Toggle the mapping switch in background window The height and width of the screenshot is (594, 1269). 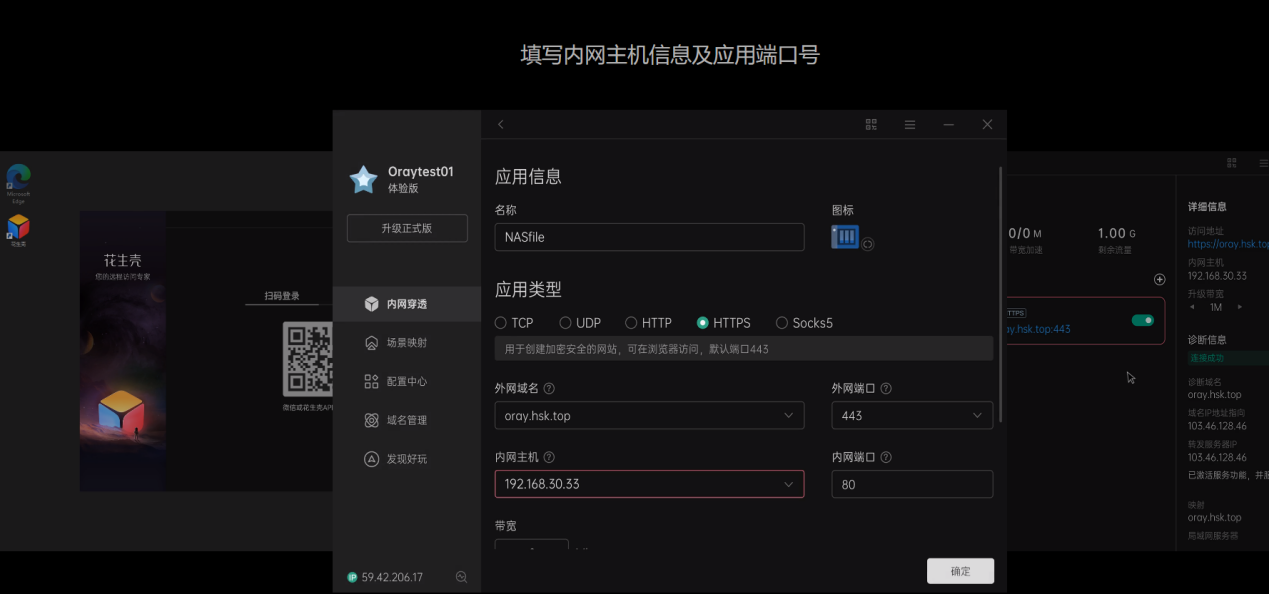click(x=1142, y=320)
